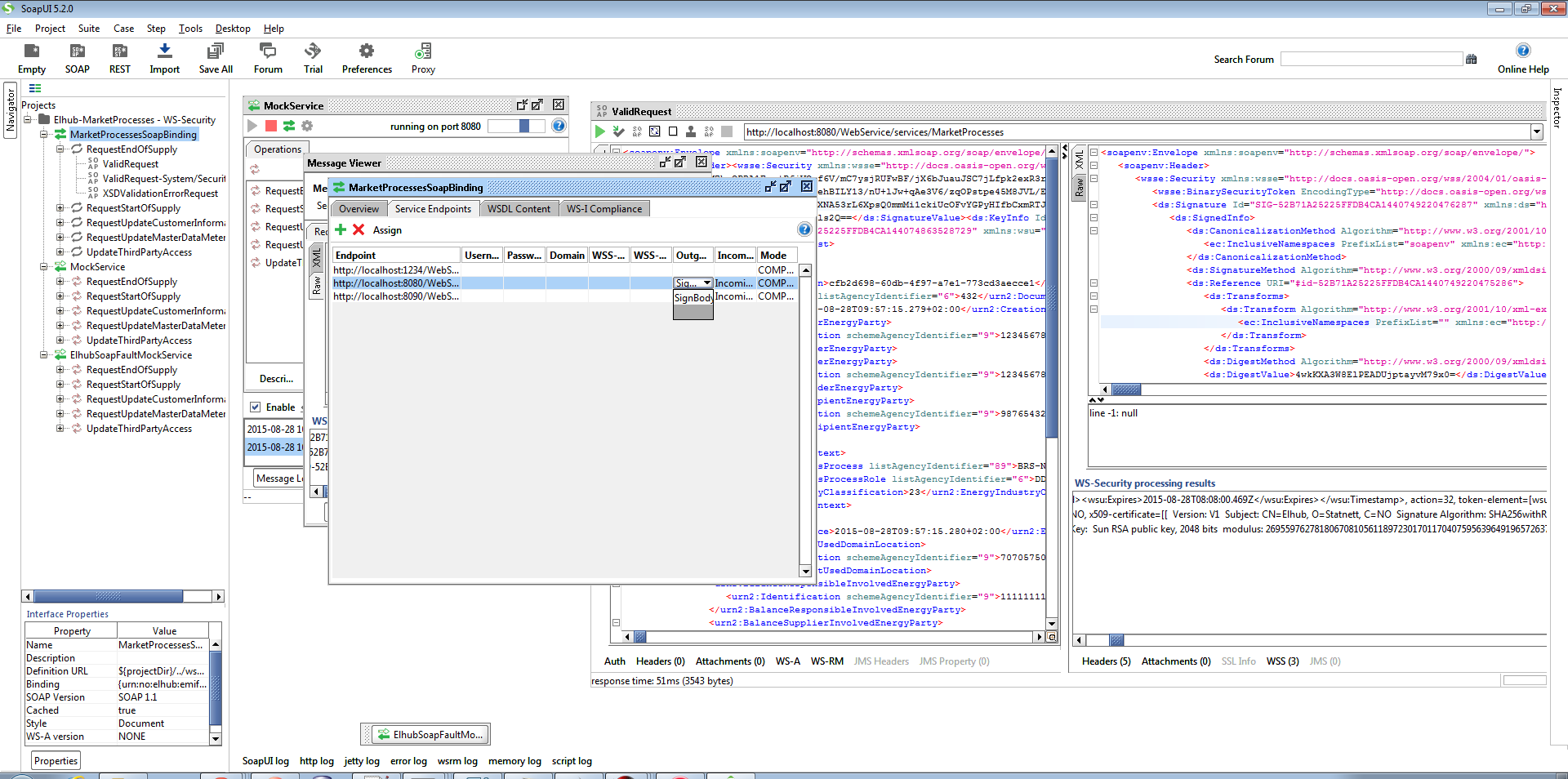Stop the running MockService with red square
The image size is (1568, 779).
(x=271, y=126)
